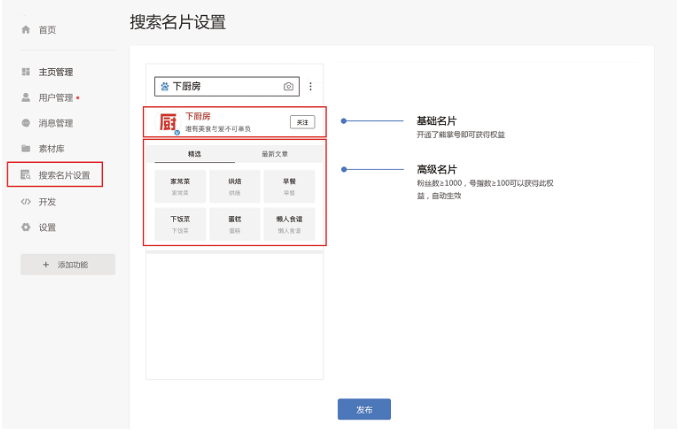Click the 关注 follow button

(302, 122)
